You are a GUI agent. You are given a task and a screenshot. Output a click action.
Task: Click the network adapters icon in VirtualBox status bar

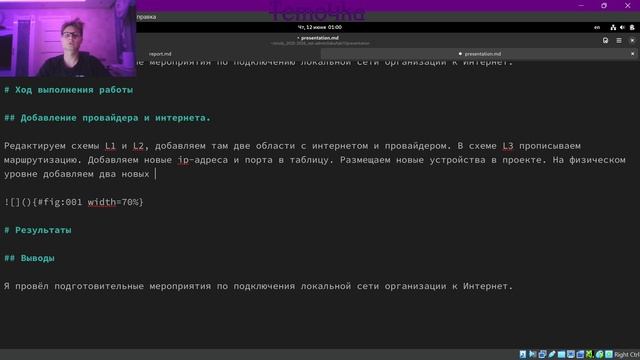(542, 354)
